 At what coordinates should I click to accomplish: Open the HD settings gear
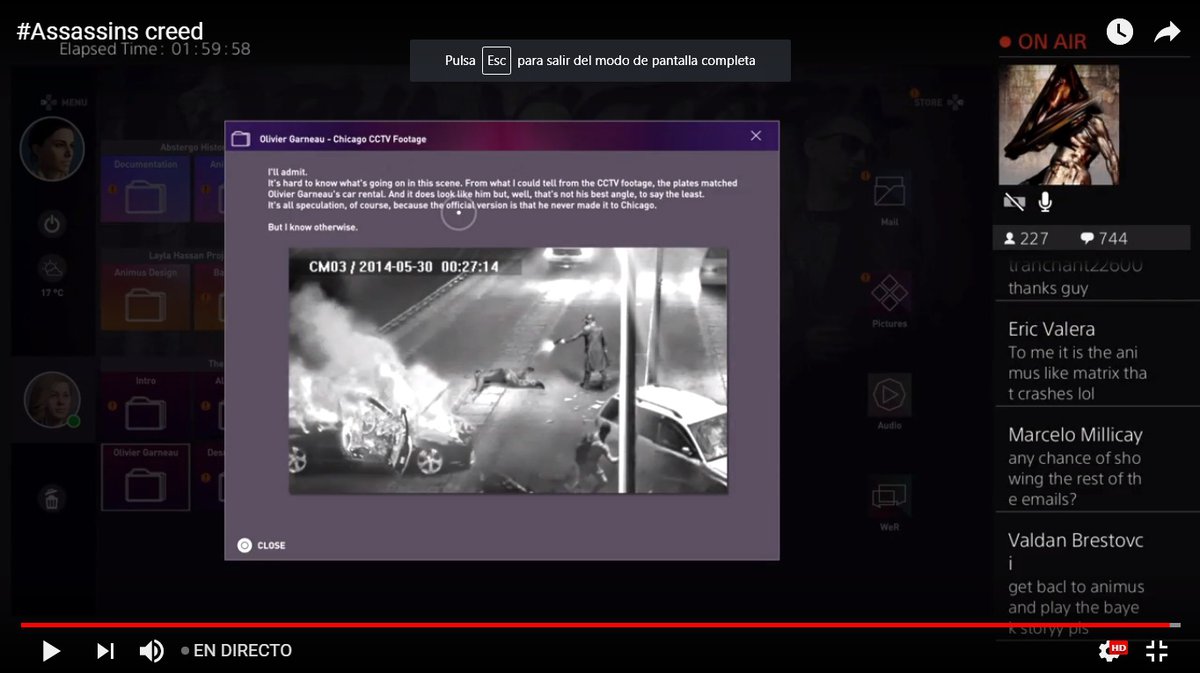pyautogui.click(x=1111, y=651)
